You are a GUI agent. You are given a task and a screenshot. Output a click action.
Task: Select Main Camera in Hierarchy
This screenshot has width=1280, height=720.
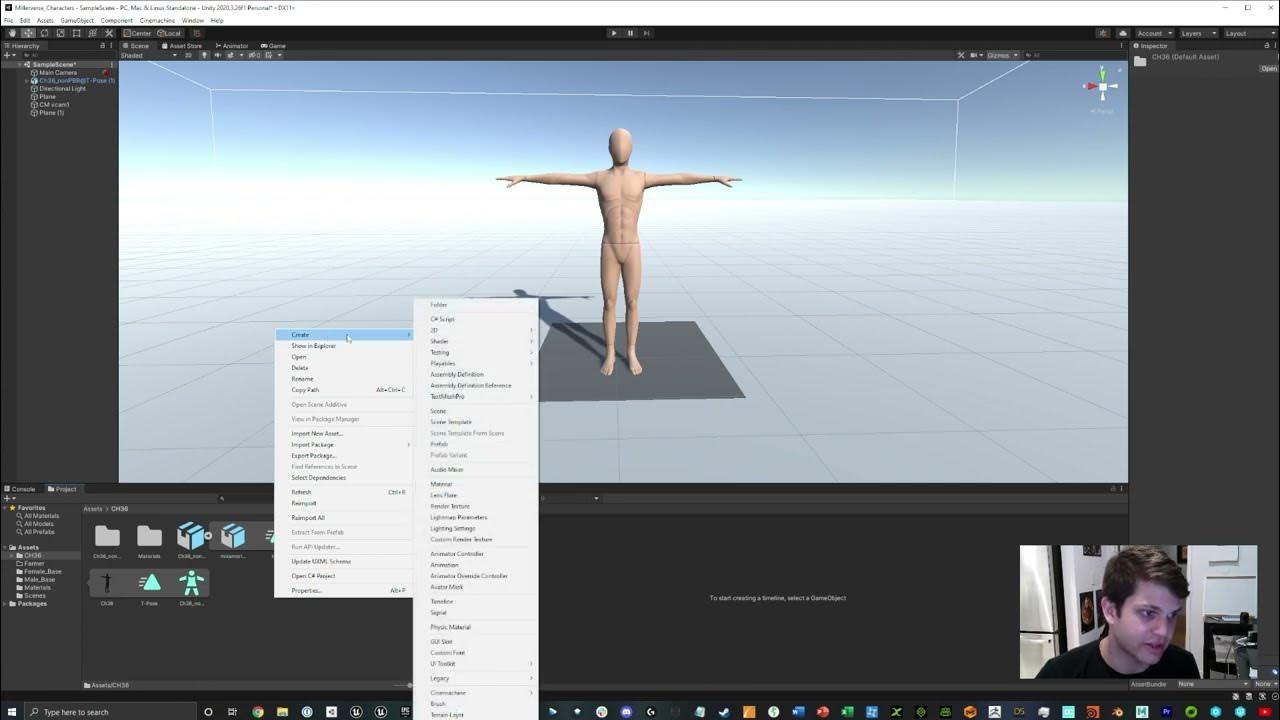pos(57,73)
